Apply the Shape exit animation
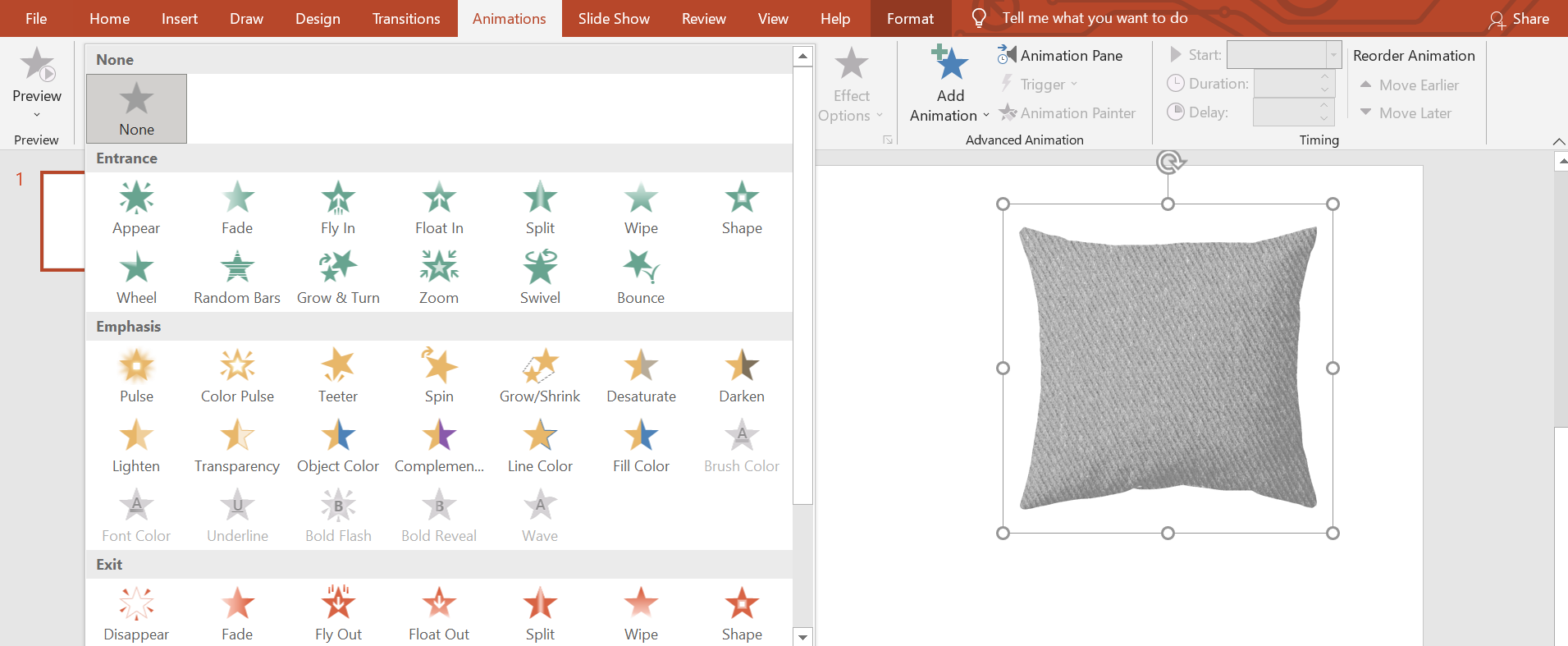The width and height of the screenshot is (1568, 646). point(742,613)
